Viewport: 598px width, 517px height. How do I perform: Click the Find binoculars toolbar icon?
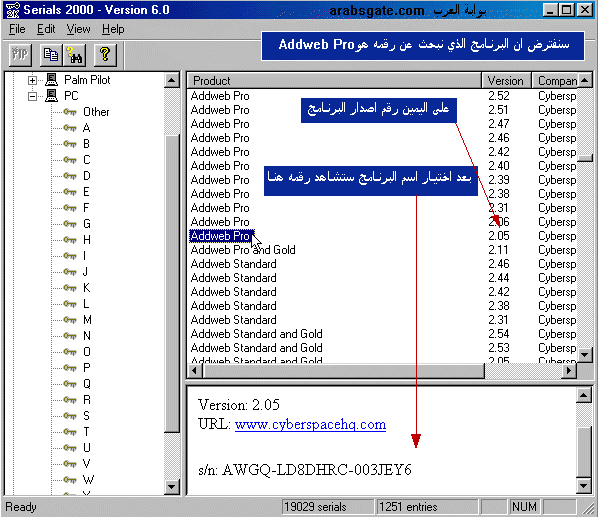coord(75,55)
